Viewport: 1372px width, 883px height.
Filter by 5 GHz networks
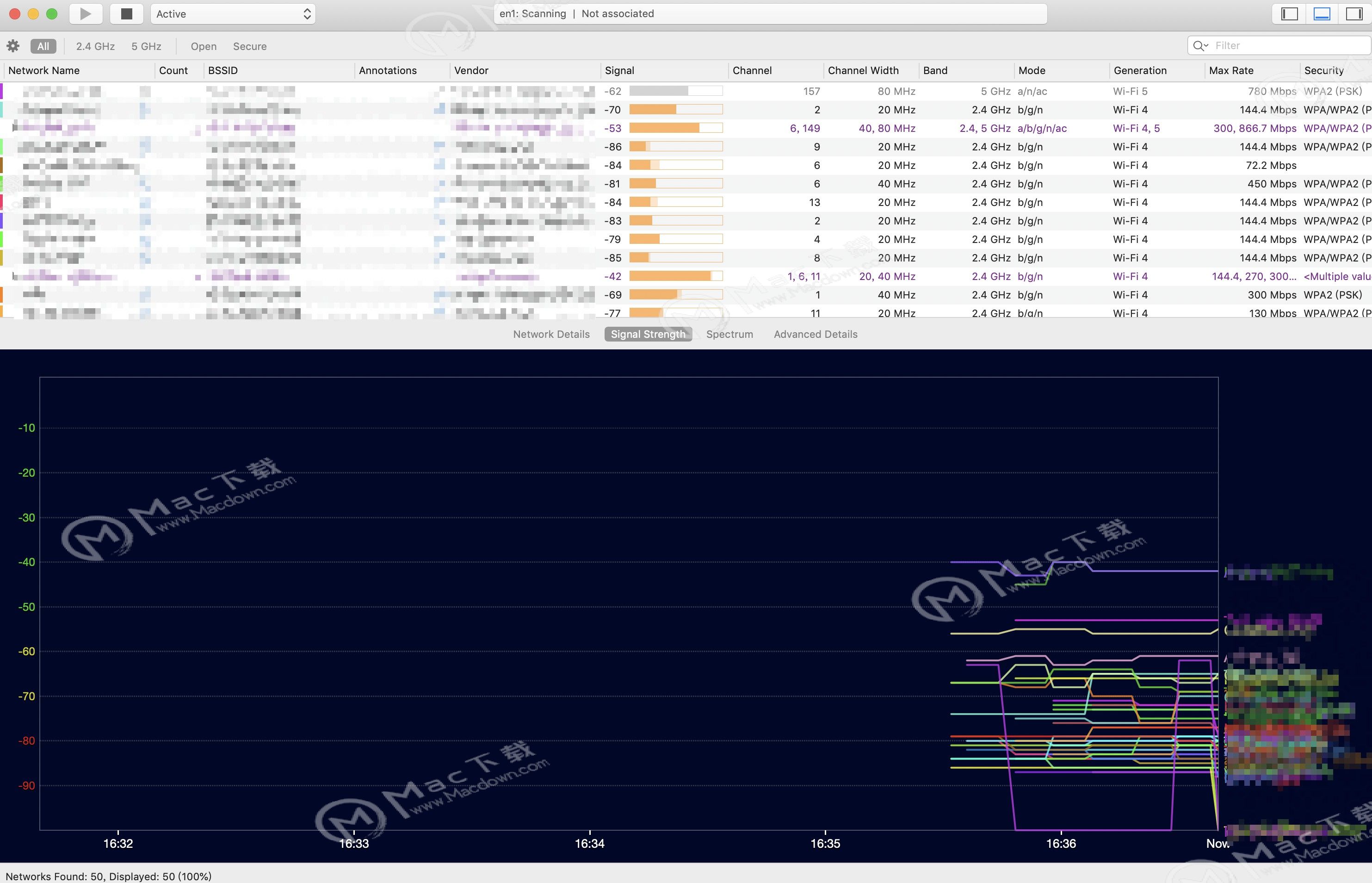click(146, 46)
